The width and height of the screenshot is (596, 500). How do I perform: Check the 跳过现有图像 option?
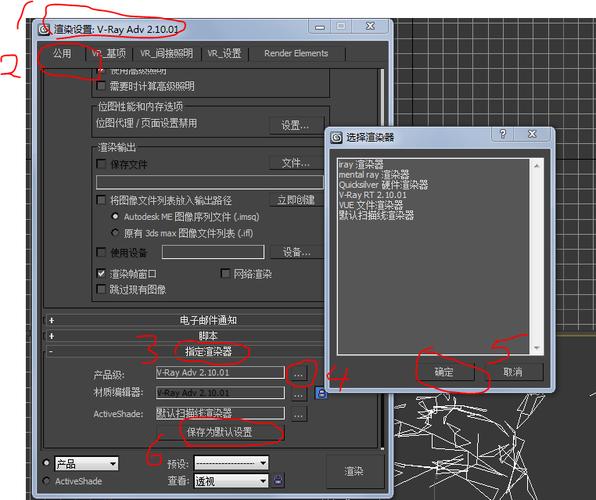click(x=101, y=289)
